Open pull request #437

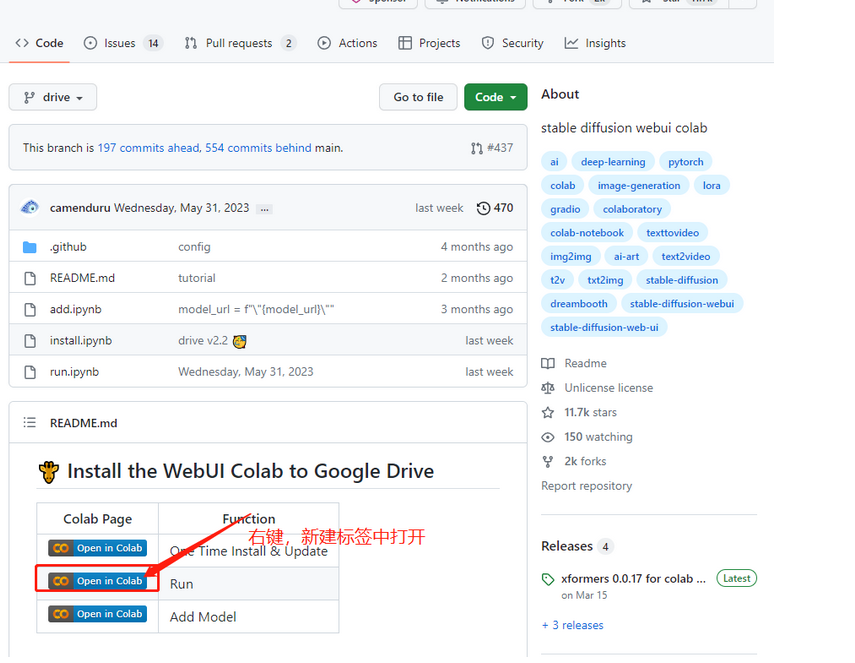pos(492,148)
